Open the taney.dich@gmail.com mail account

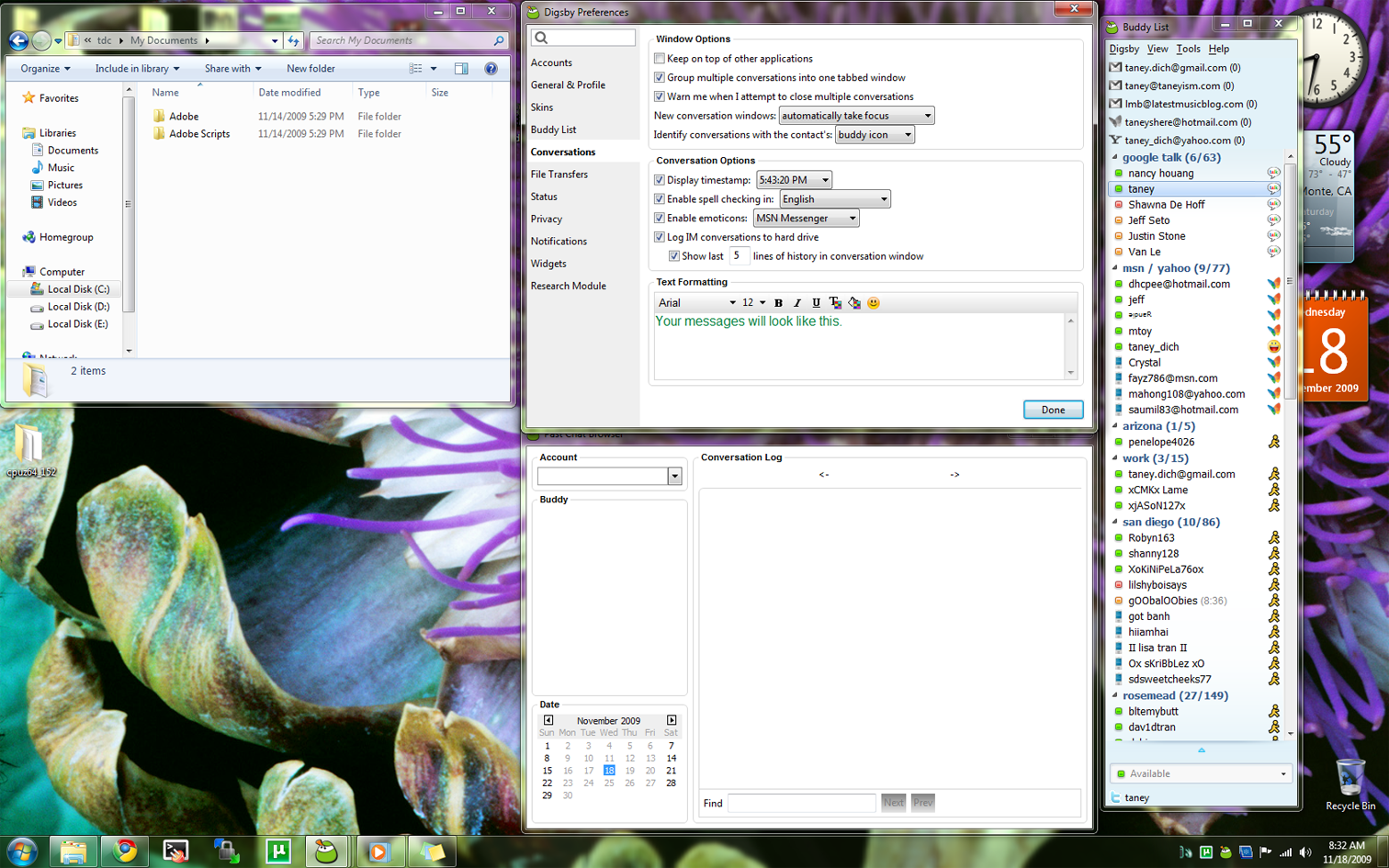coord(1176,67)
